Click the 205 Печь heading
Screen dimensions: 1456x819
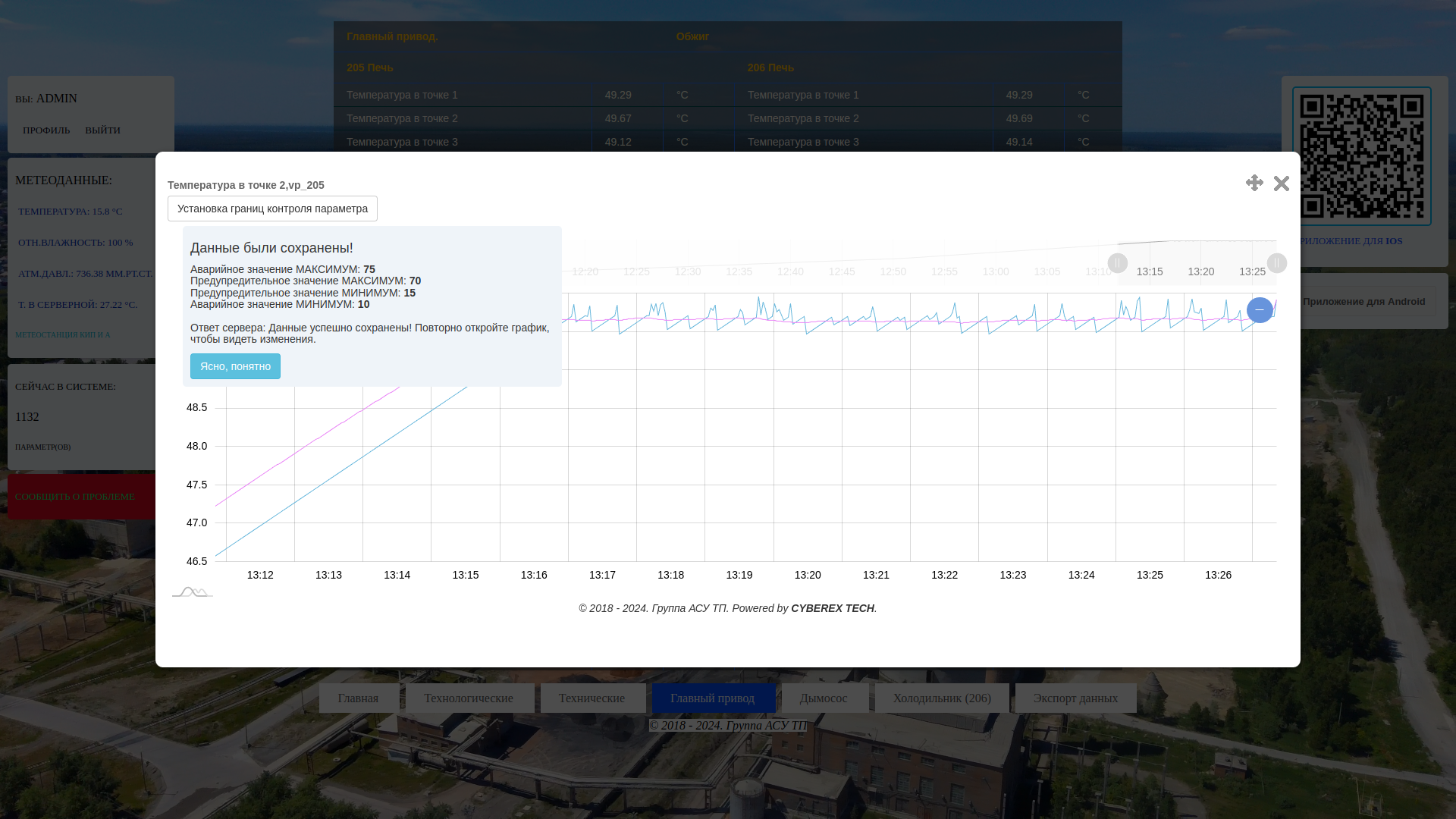coord(370,67)
